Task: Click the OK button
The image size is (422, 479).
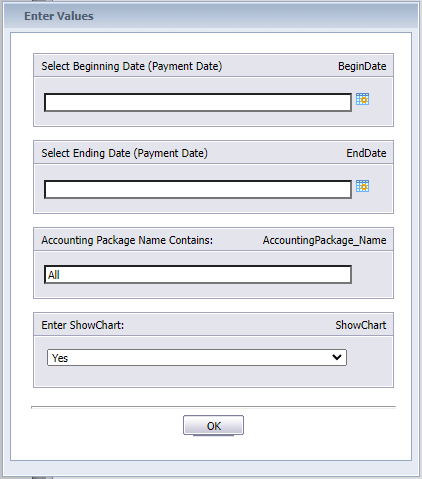Action: click(x=213, y=425)
